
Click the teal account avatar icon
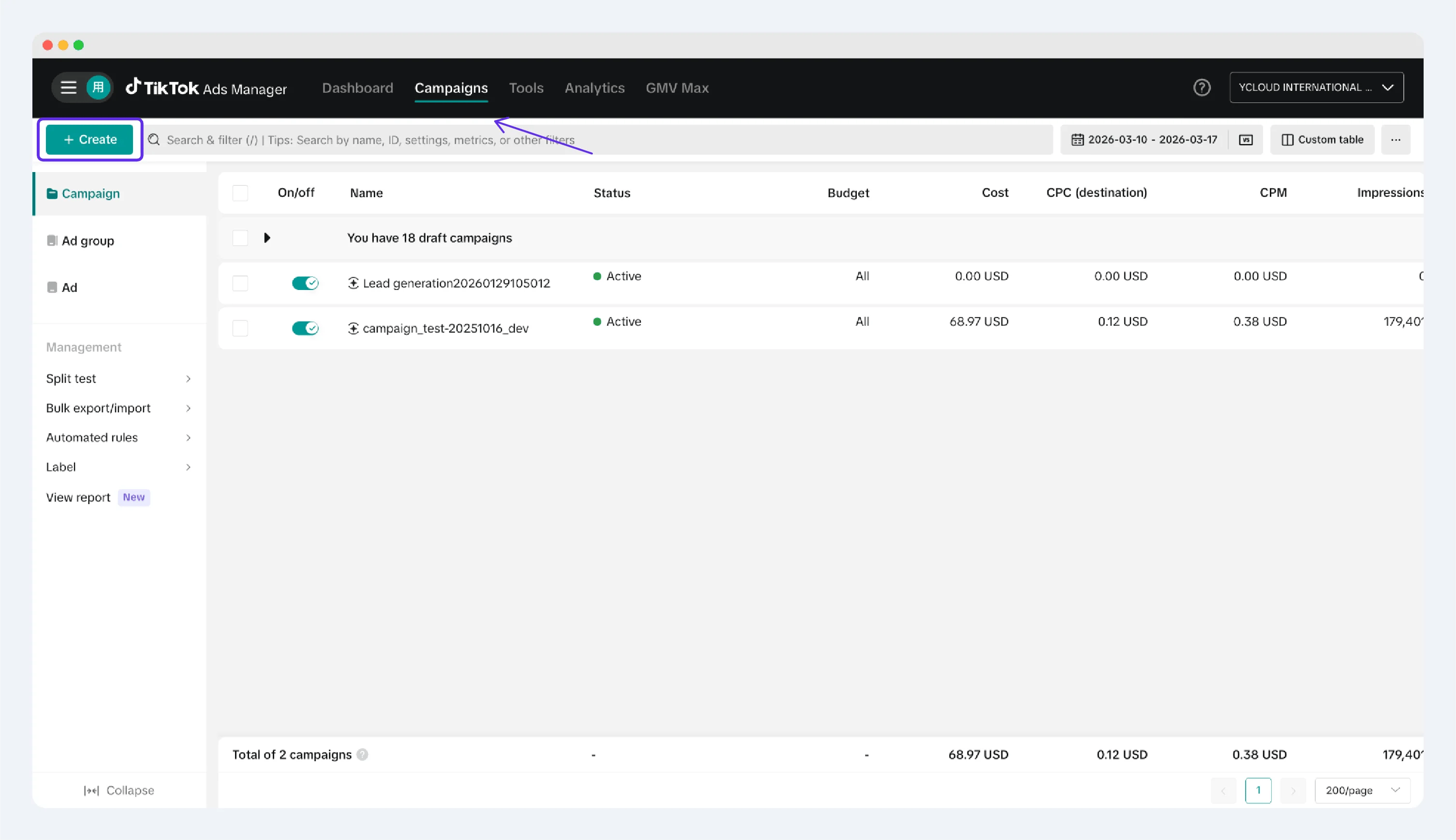98,87
